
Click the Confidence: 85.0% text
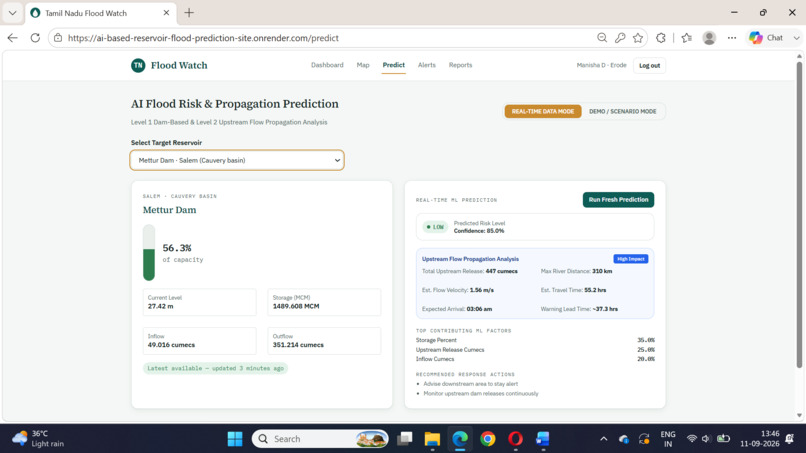pyautogui.click(x=479, y=231)
